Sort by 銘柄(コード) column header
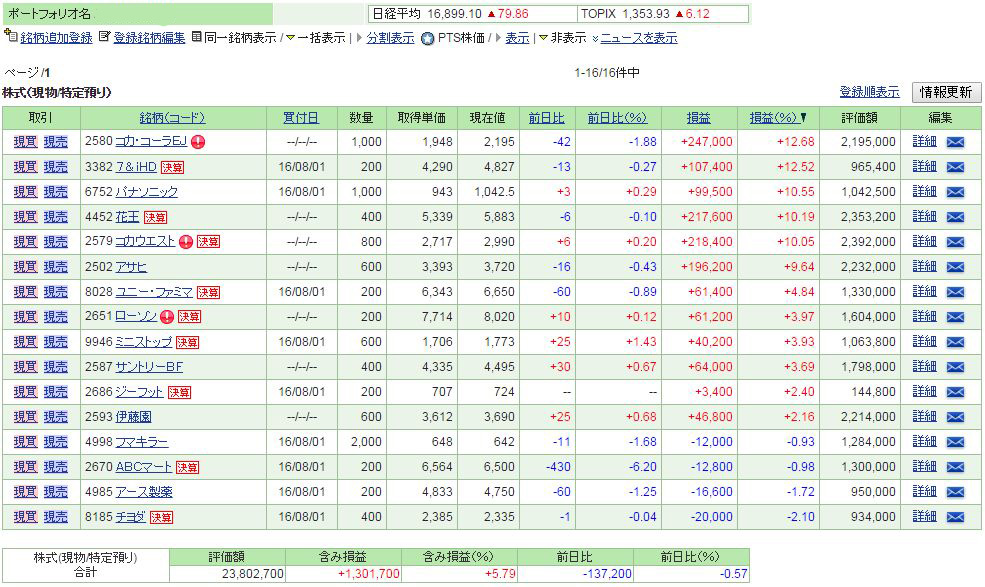985x587 pixels. coord(173,118)
